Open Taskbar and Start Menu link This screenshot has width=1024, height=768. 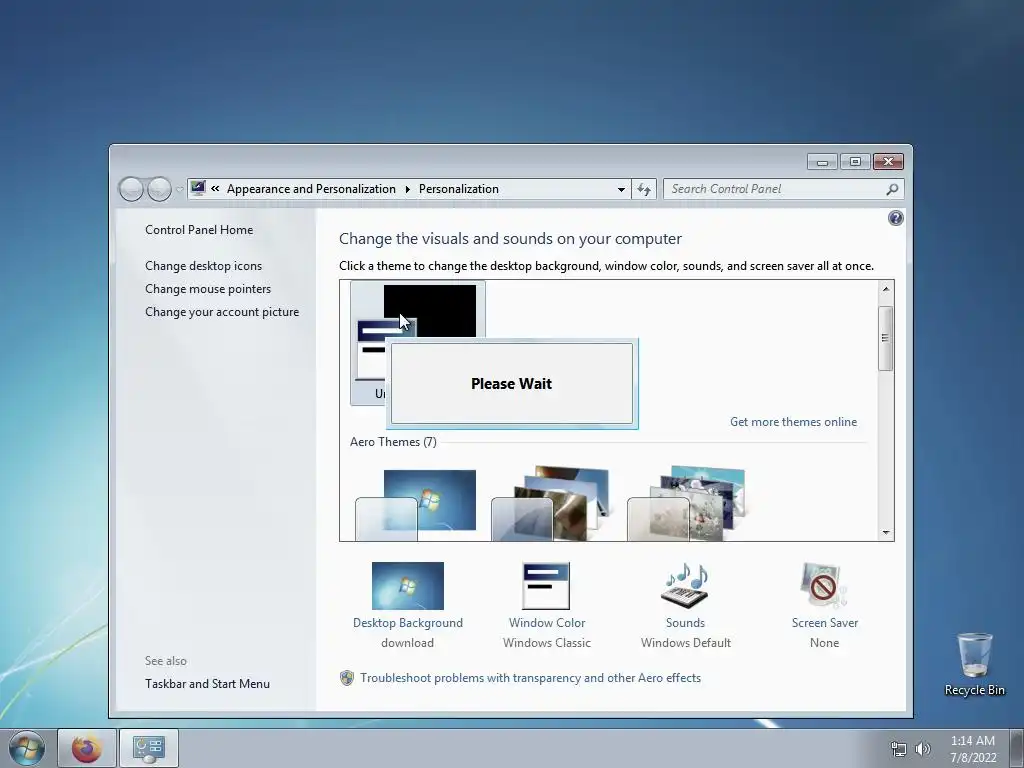coord(207,684)
